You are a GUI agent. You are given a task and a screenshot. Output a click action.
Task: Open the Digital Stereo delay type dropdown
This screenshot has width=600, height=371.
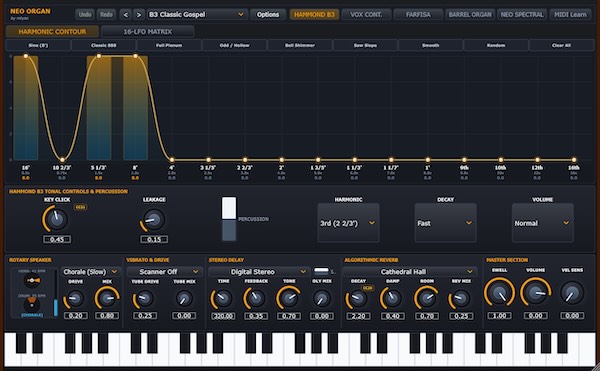point(259,272)
